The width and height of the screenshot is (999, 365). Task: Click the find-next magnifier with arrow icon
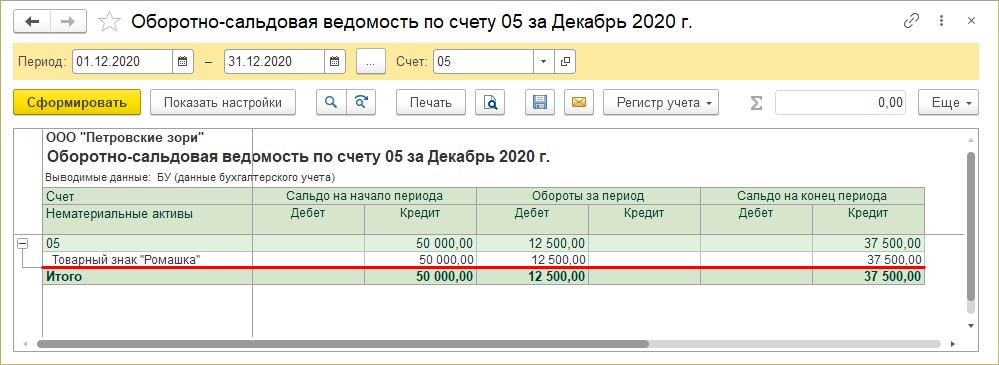click(361, 103)
